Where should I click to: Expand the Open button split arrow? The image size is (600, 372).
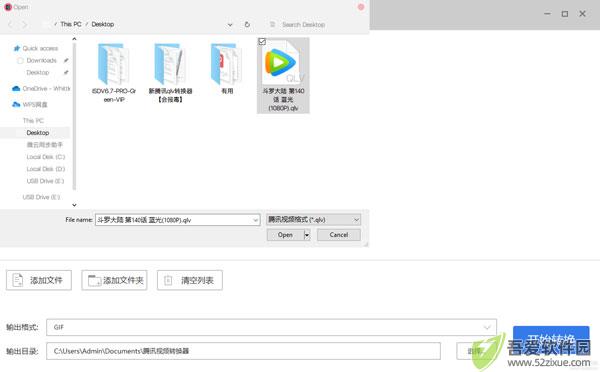307,235
